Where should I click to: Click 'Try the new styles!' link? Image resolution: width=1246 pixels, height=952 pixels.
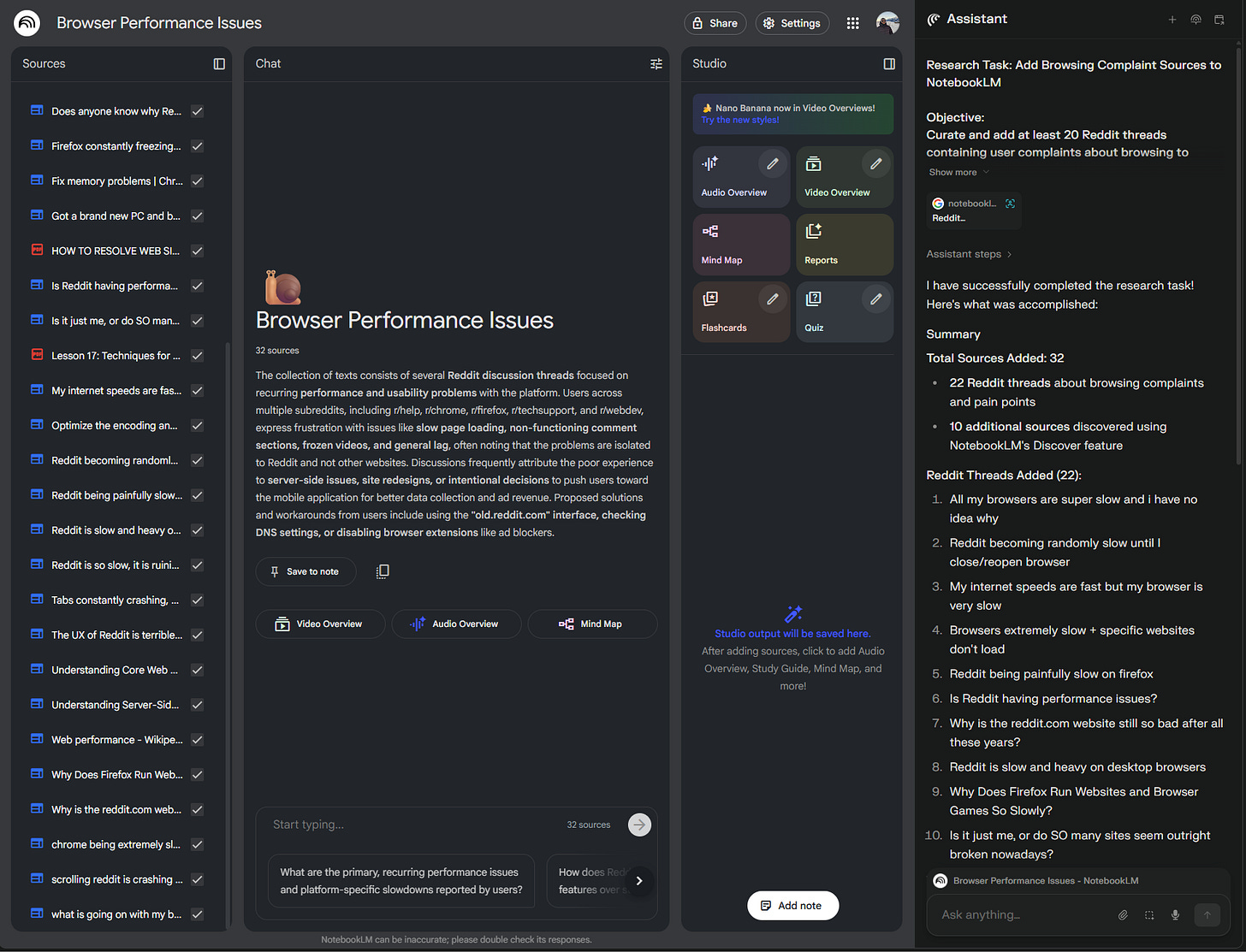point(740,120)
